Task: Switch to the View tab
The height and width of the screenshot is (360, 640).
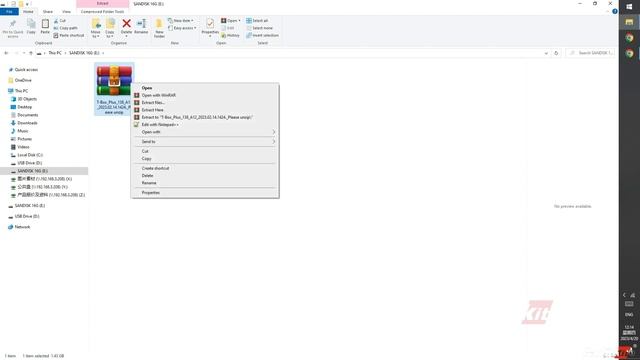Action: click(66, 11)
